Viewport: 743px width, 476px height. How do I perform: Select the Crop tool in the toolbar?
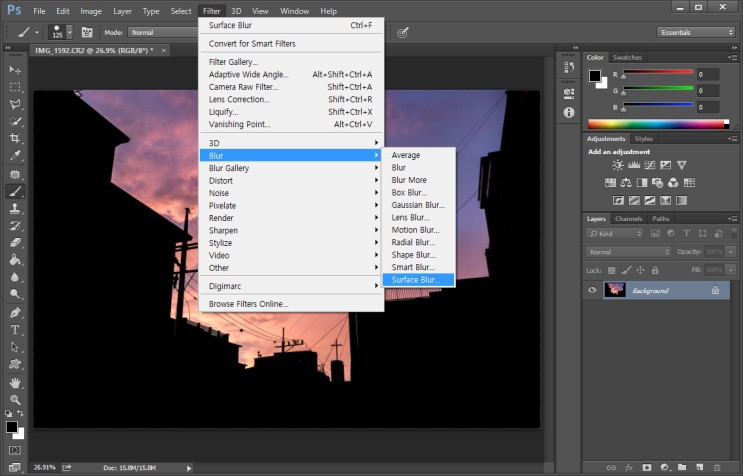click(15, 138)
